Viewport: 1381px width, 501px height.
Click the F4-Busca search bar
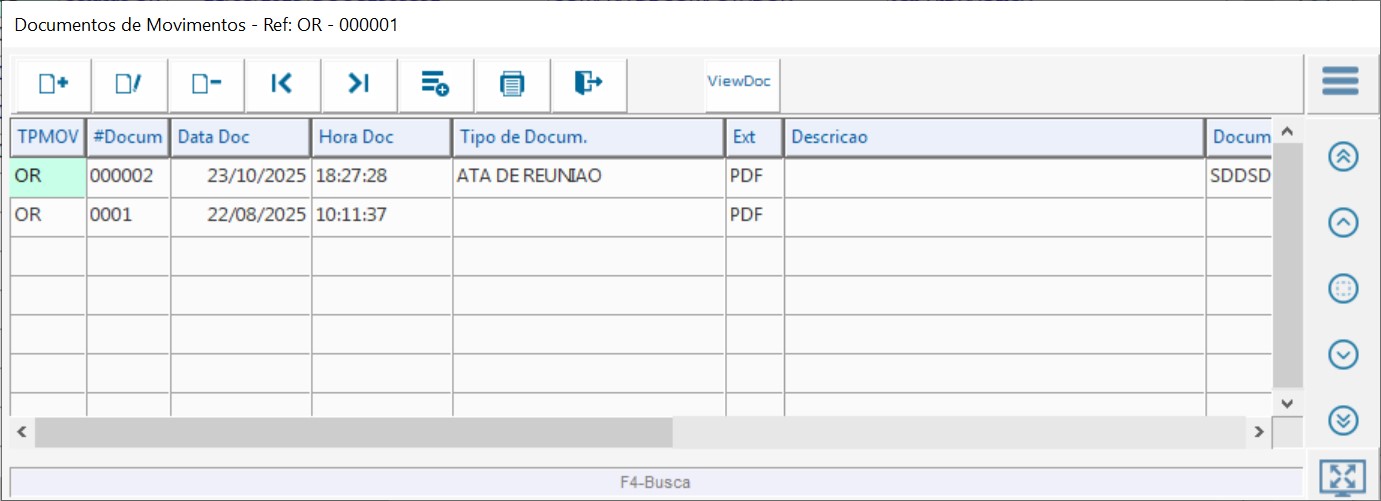[655, 482]
